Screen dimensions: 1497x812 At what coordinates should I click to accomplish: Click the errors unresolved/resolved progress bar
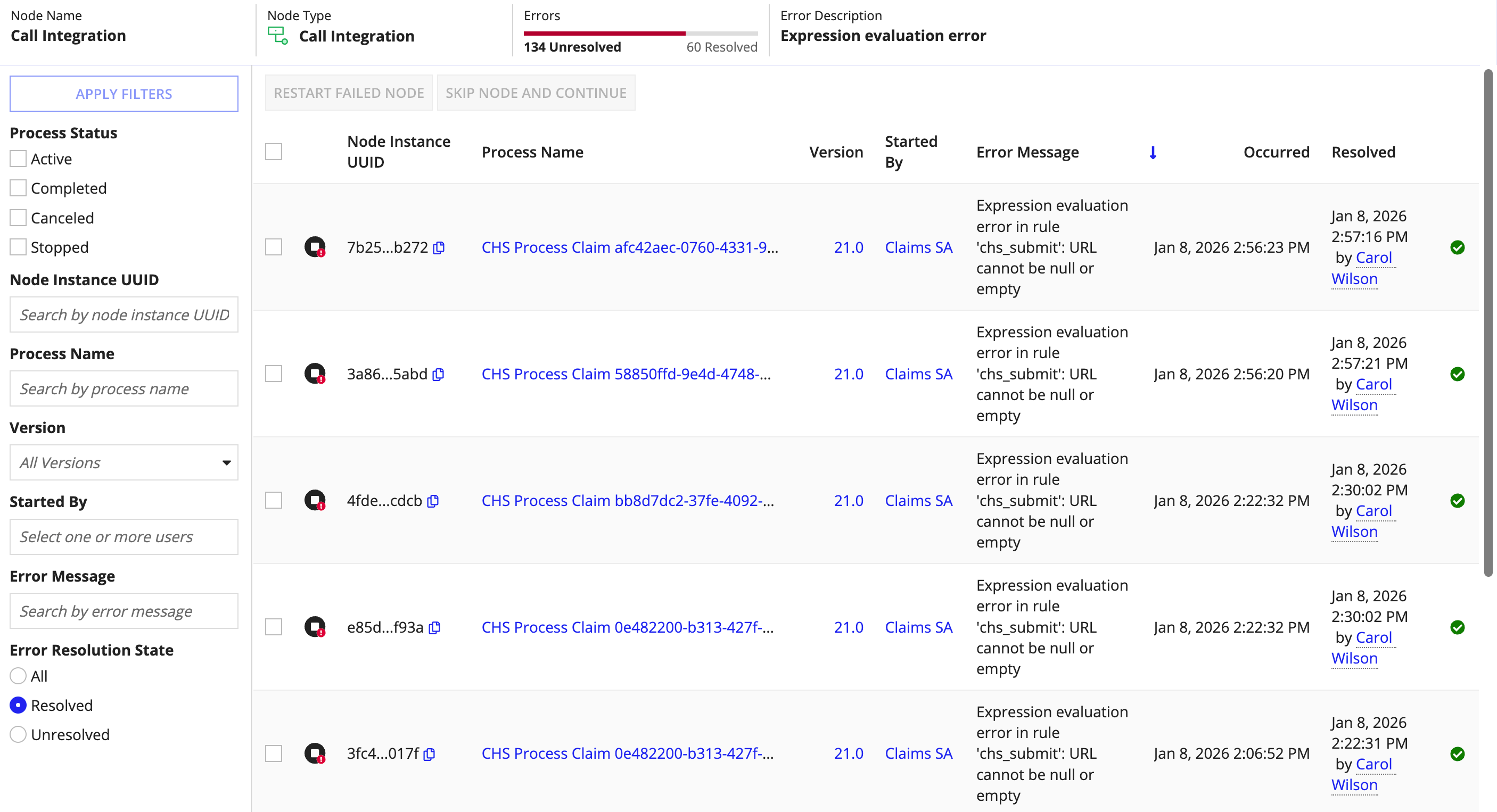click(640, 34)
